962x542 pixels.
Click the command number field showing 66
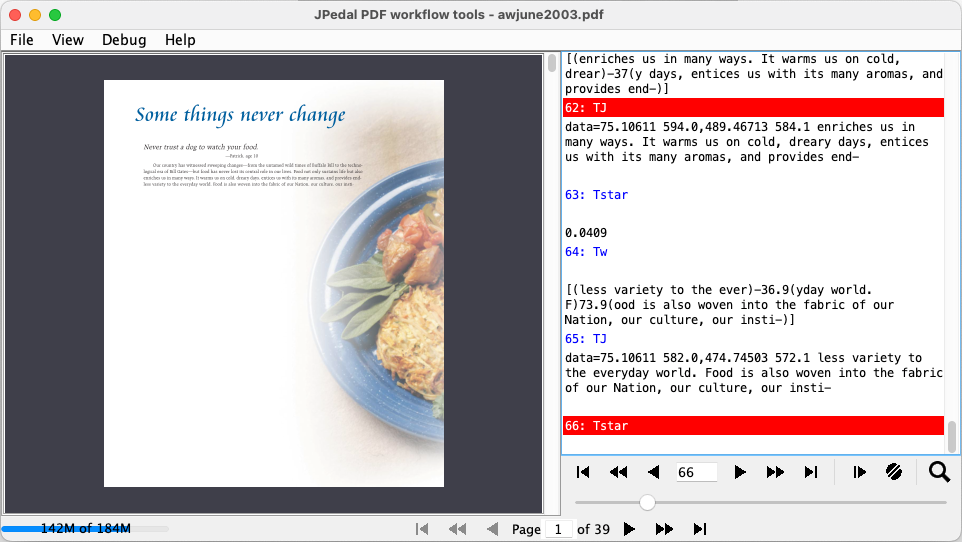click(696, 472)
